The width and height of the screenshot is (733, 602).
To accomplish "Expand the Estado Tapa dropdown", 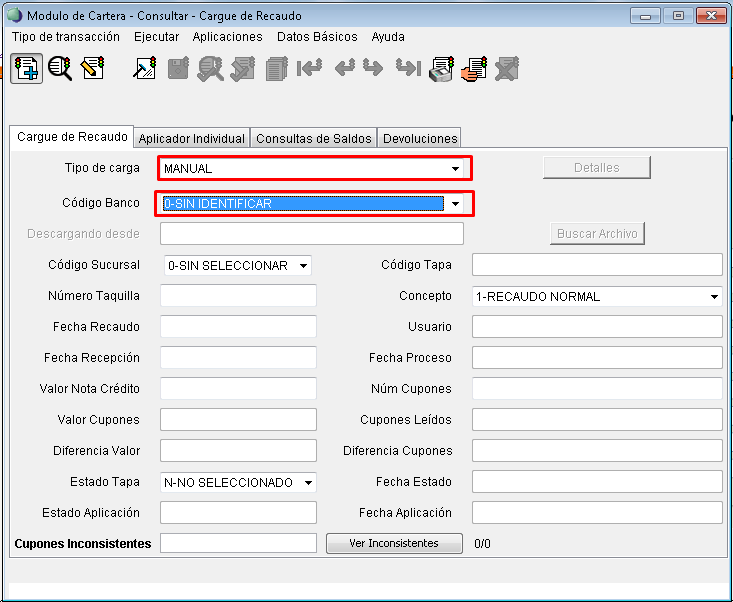I will (x=308, y=483).
